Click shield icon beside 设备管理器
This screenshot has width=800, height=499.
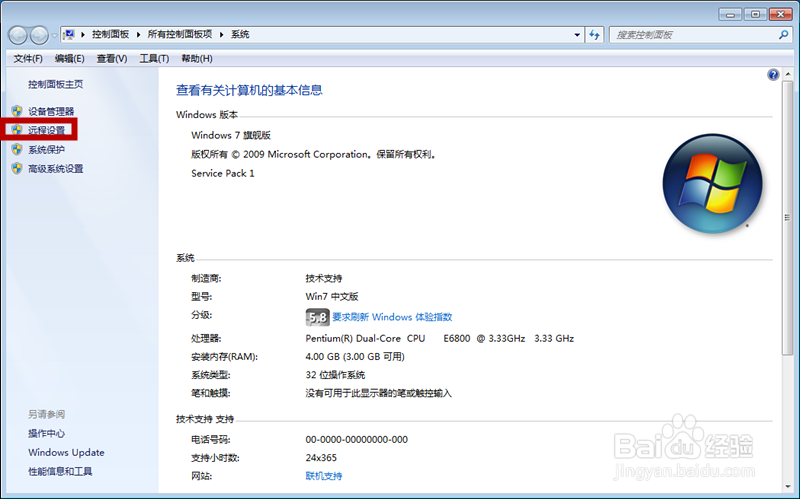tap(17, 111)
